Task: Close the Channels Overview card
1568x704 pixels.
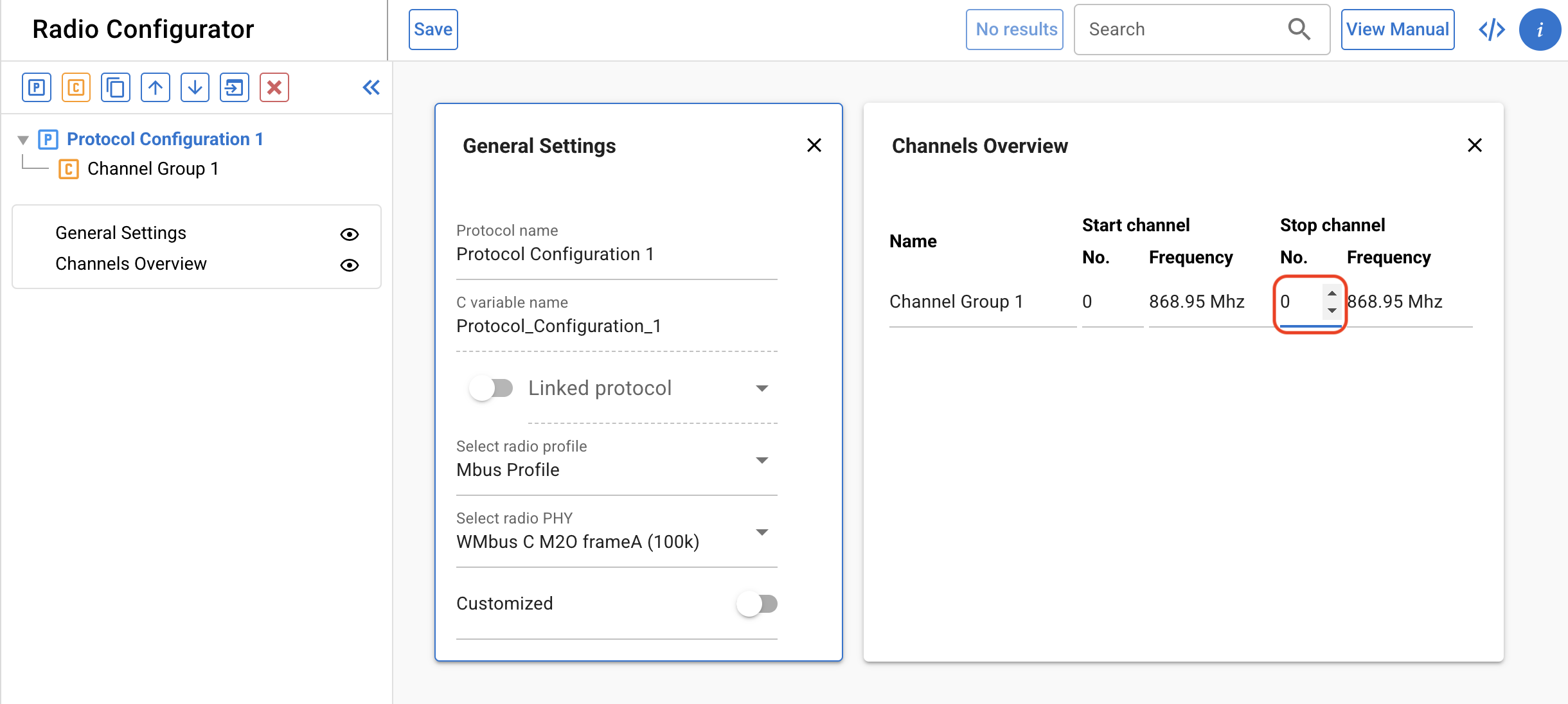Action: 1475,145
